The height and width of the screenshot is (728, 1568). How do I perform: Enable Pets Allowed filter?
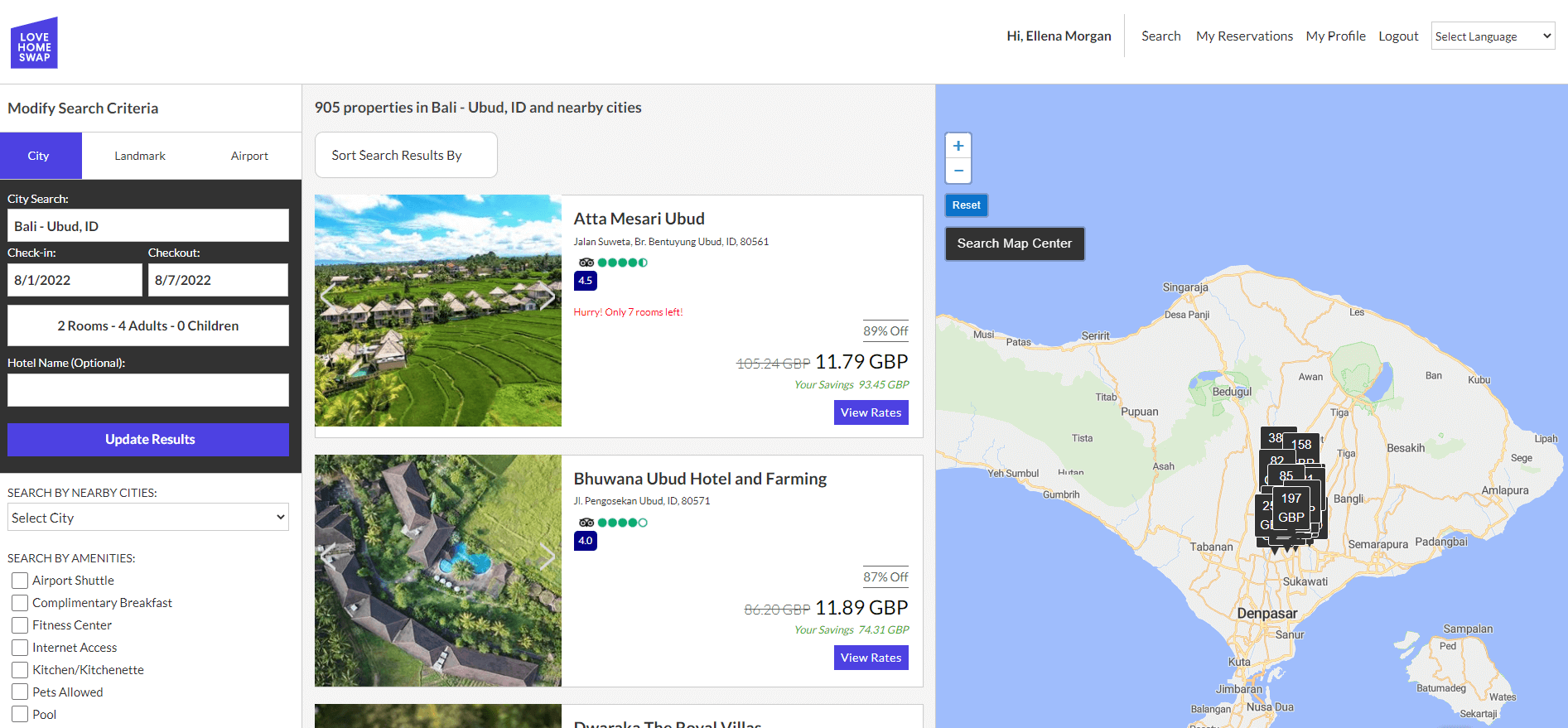[20, 692]
